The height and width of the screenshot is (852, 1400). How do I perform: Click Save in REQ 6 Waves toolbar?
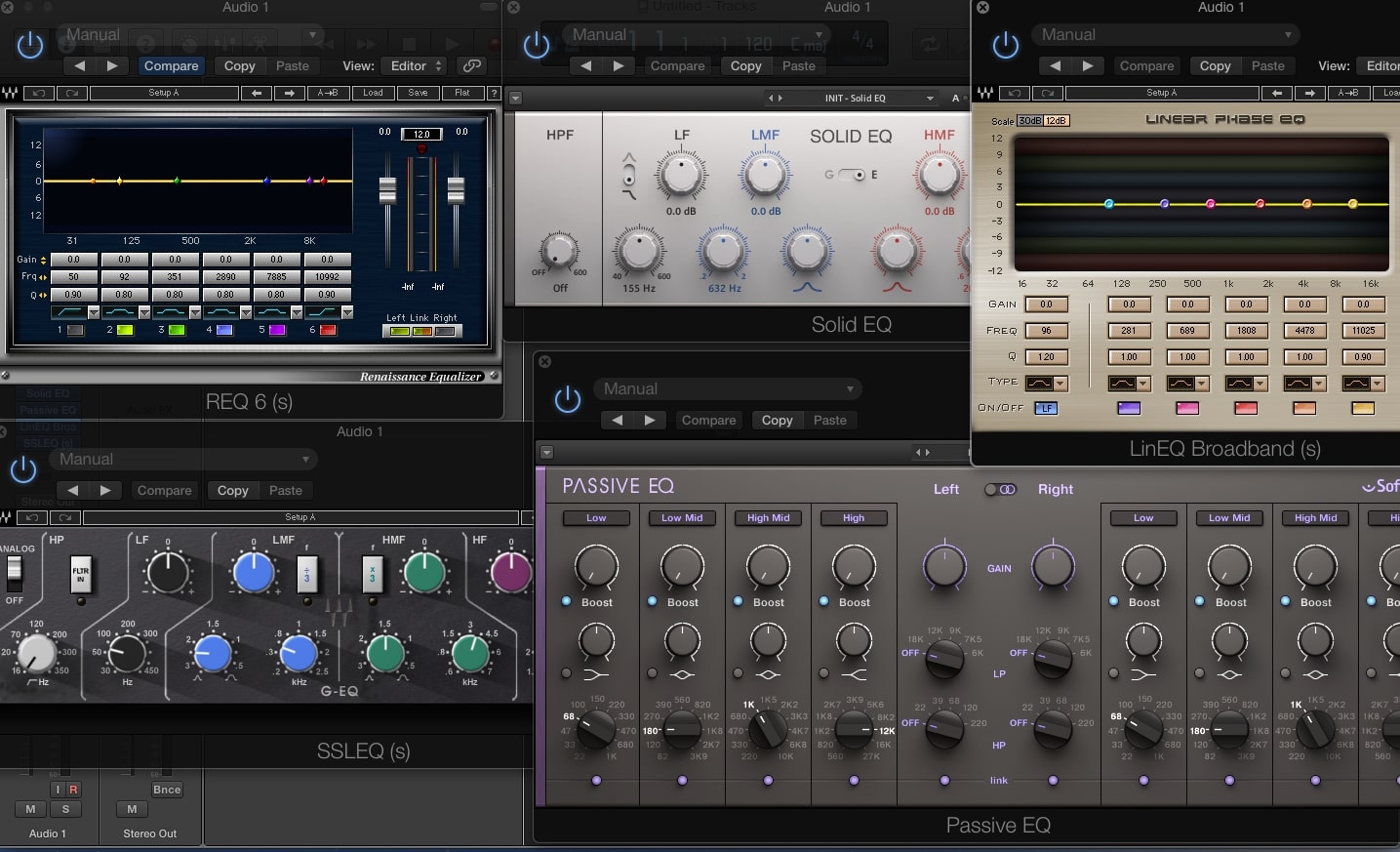[x=418, y=93]
